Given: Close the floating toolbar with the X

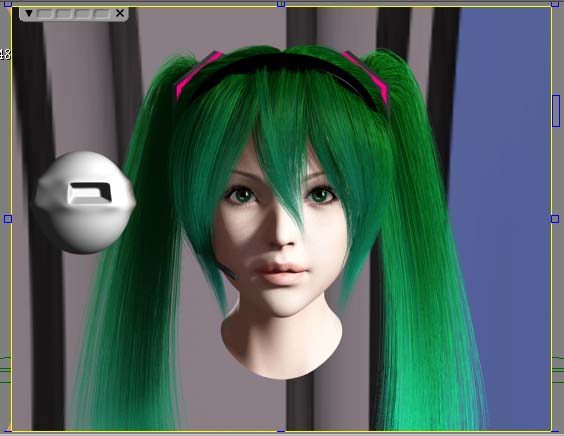Looking at the screenshot, I should tap(120, 13).
